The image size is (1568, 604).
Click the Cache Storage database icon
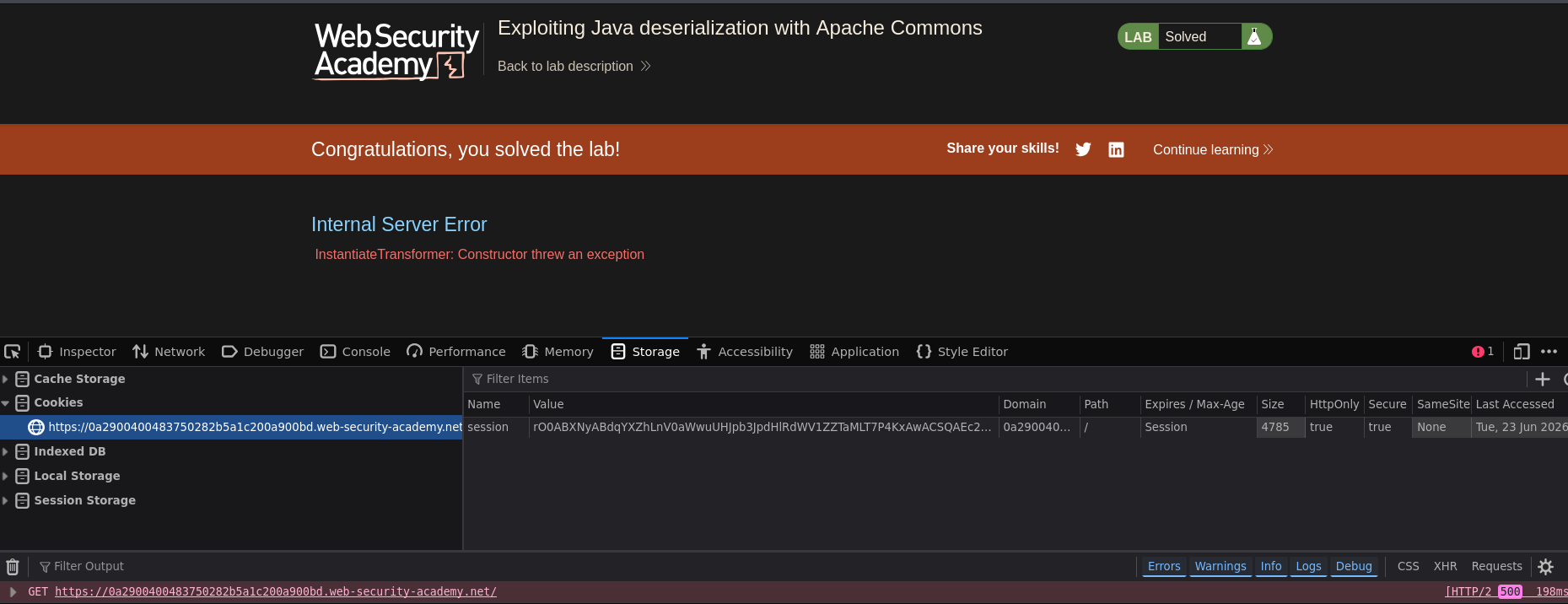pyautogui.click(x=23, y=380)
